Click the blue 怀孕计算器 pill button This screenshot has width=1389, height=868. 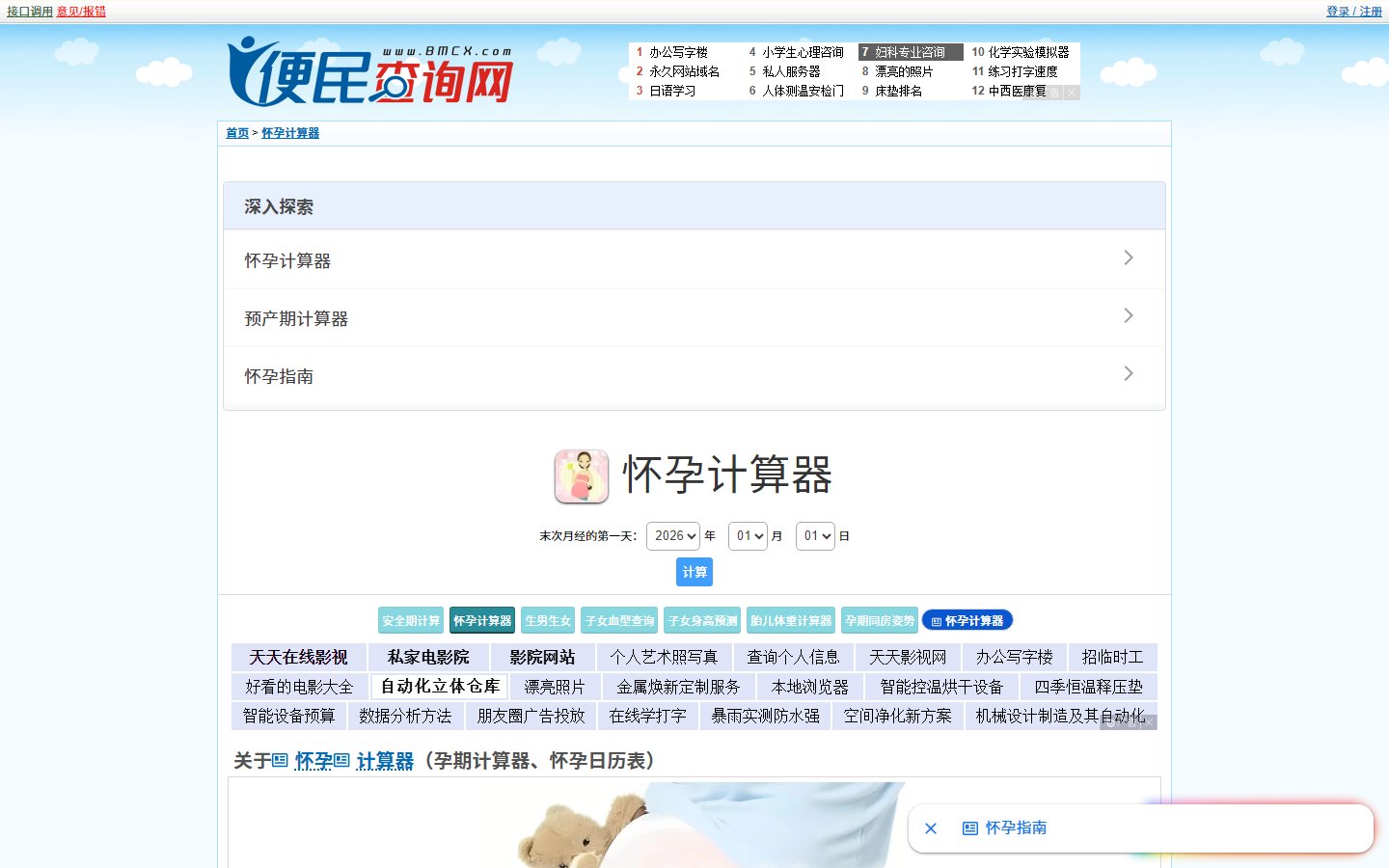tap(967, 621)
